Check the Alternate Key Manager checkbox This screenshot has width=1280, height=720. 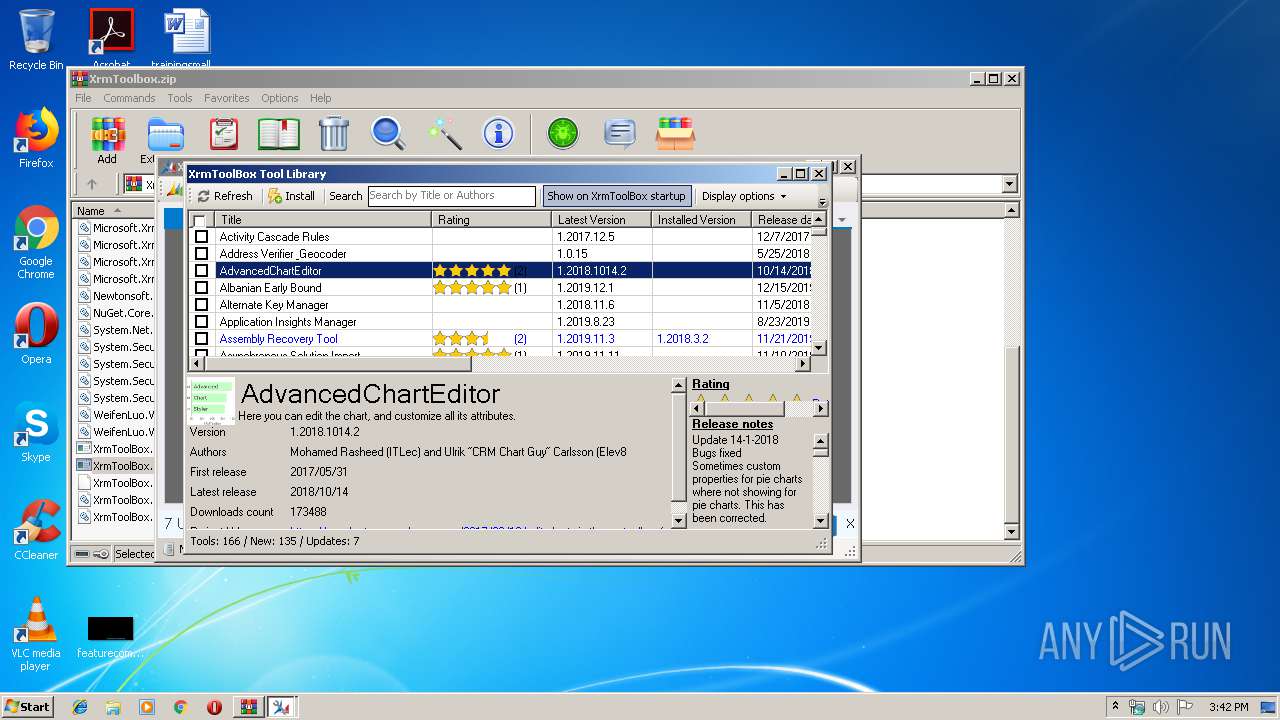coord(201,305)
